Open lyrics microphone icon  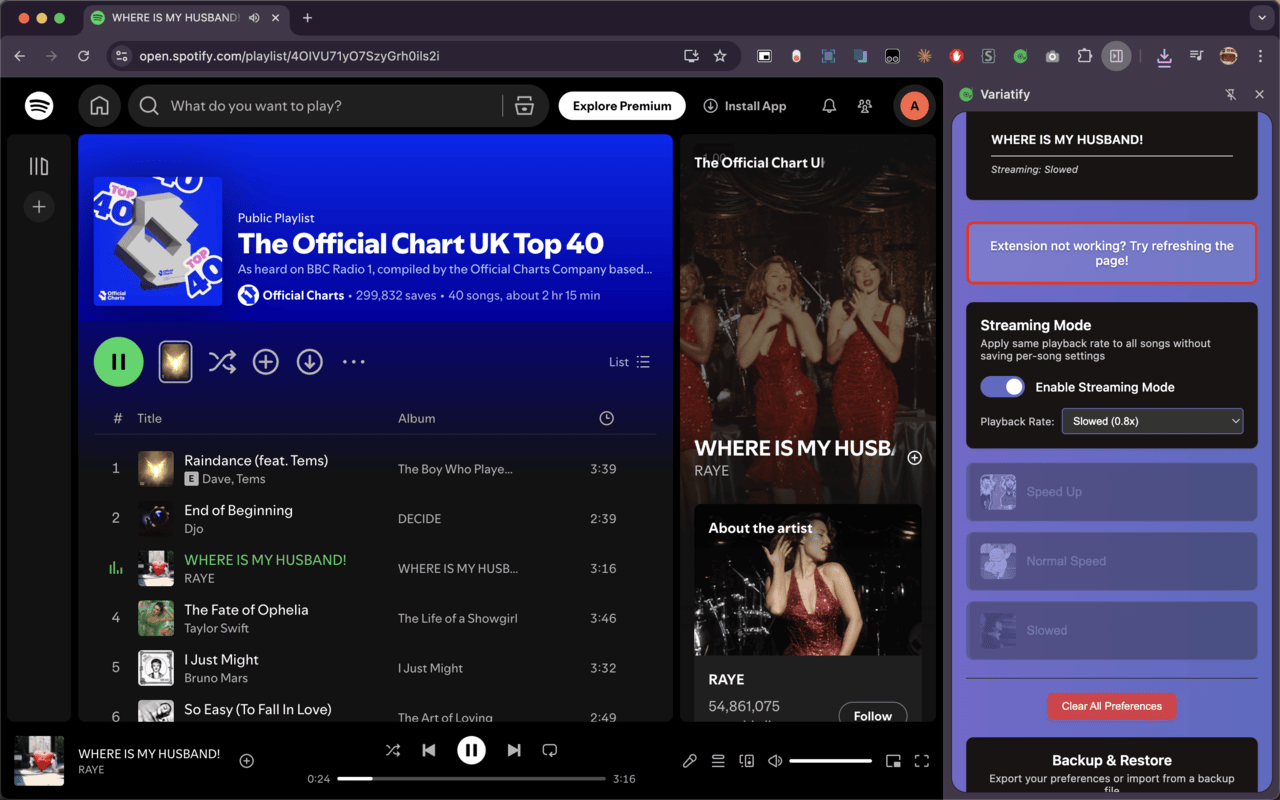point(690,761)
